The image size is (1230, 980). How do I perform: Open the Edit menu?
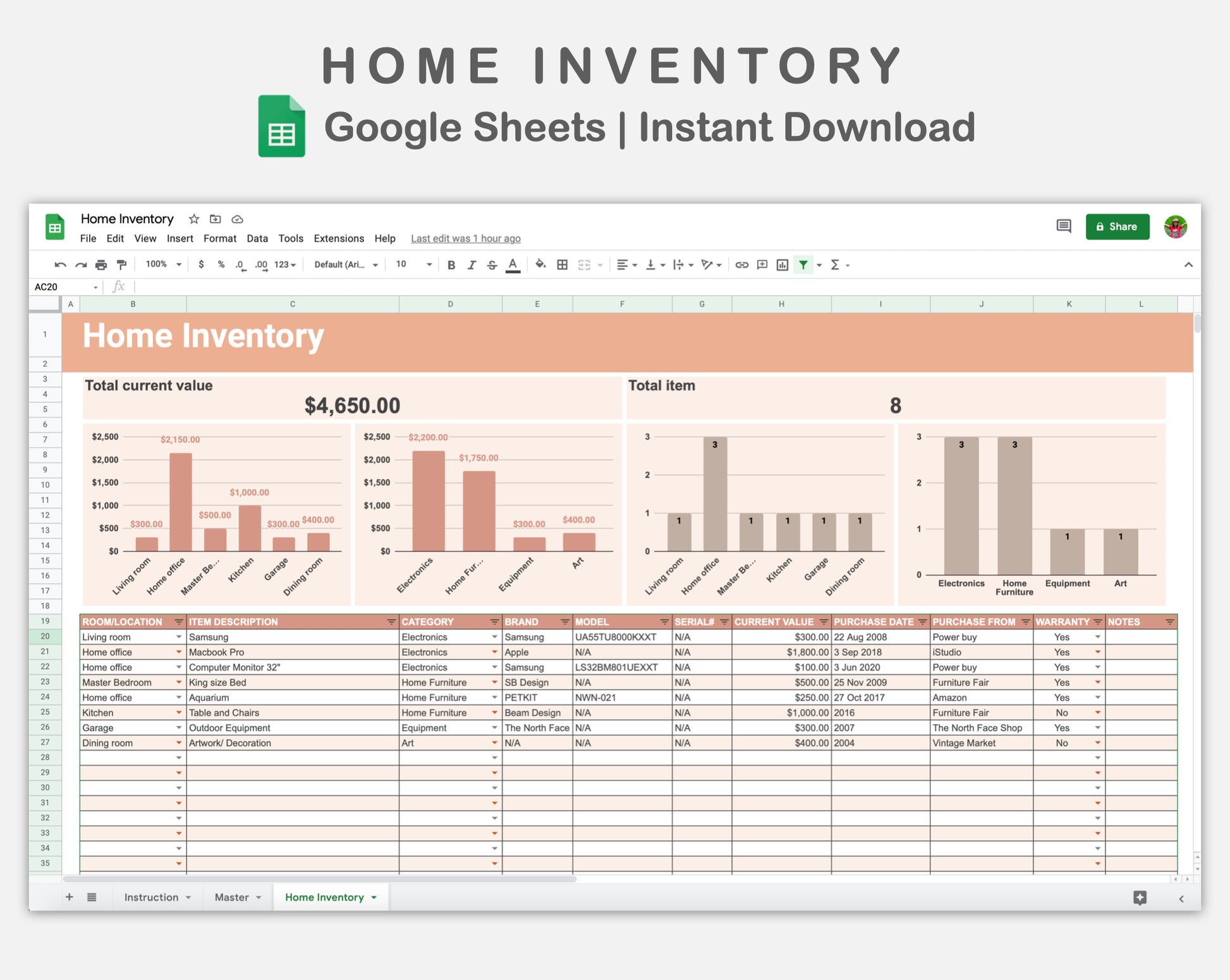tap(115, 238)
